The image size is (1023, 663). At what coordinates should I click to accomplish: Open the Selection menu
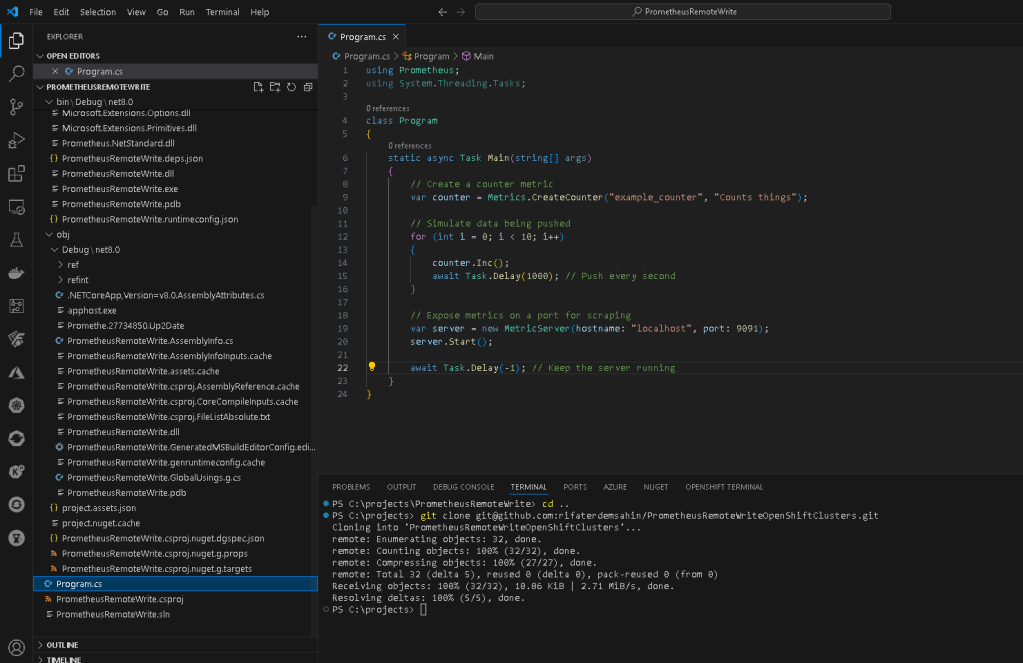click(x=98, y=12)
